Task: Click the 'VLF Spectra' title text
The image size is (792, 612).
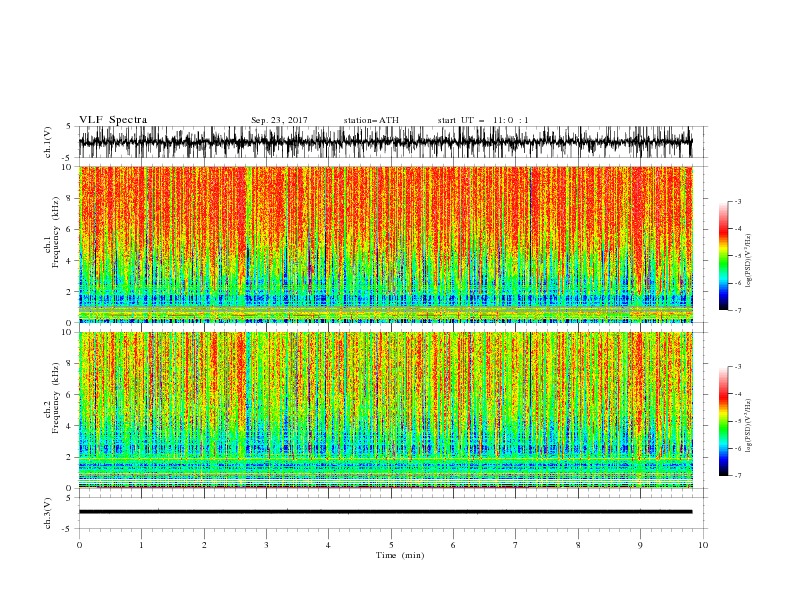Action: (x=113, y=120)
